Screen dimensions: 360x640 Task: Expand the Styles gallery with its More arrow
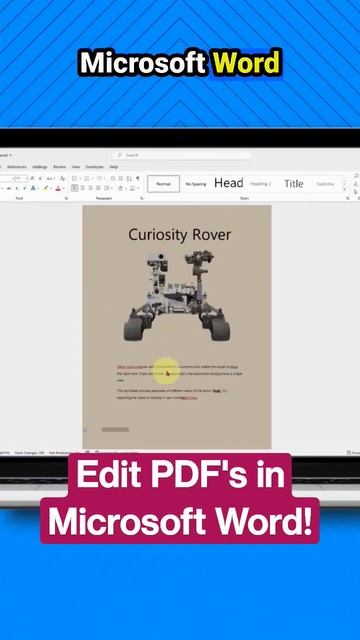(x=345, y=190)
